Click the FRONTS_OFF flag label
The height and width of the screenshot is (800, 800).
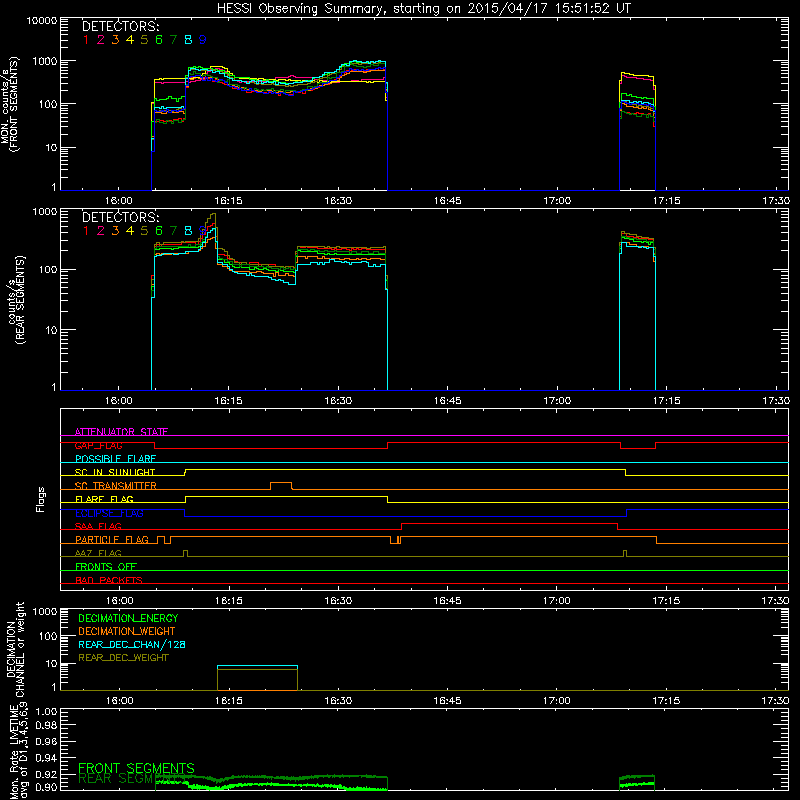106,566
